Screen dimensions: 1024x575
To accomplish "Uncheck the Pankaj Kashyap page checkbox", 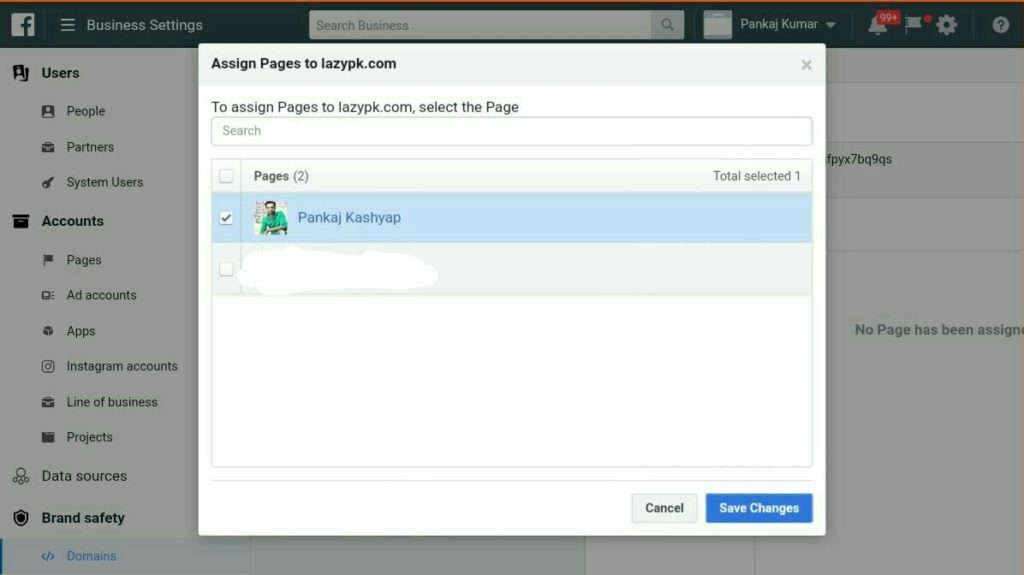I will 226,218.
